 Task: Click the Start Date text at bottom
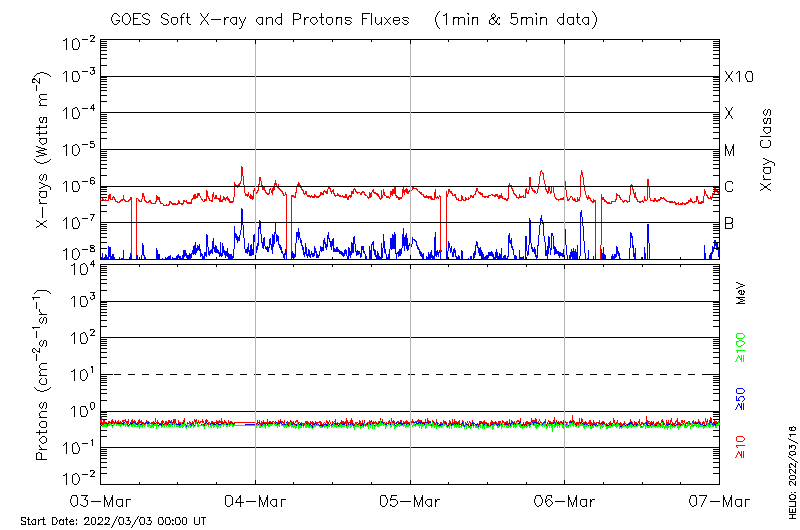click(x=113, y=521)
